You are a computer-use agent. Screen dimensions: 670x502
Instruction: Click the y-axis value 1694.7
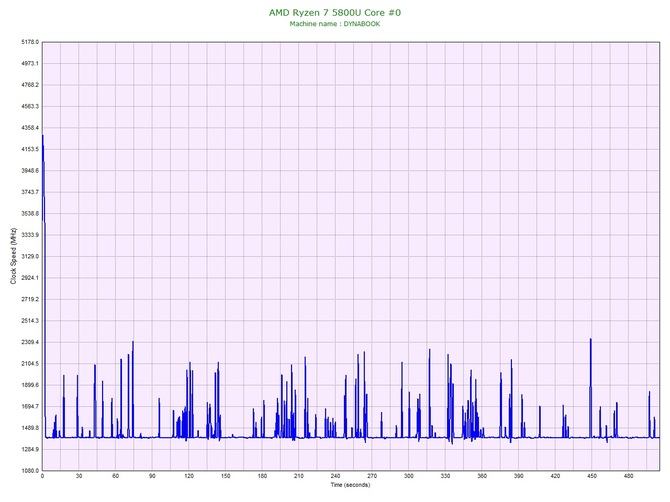[30, 406]
